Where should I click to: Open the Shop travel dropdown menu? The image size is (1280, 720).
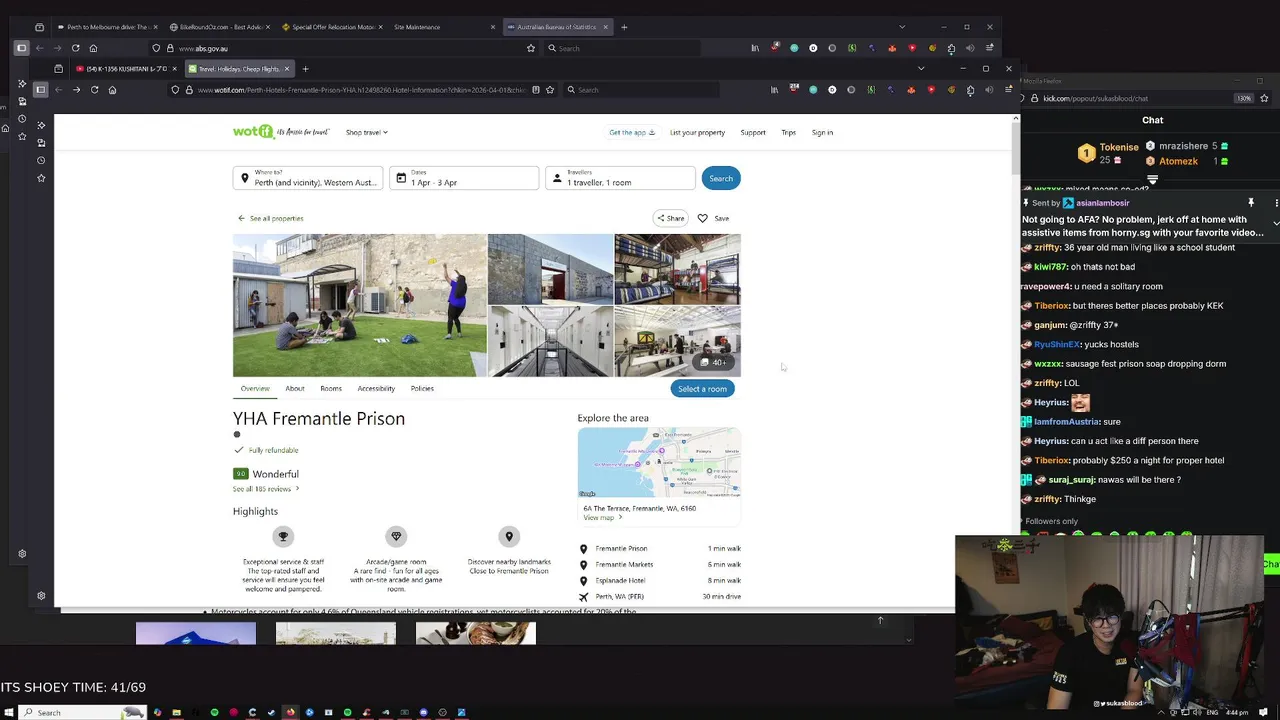point(367,132)
